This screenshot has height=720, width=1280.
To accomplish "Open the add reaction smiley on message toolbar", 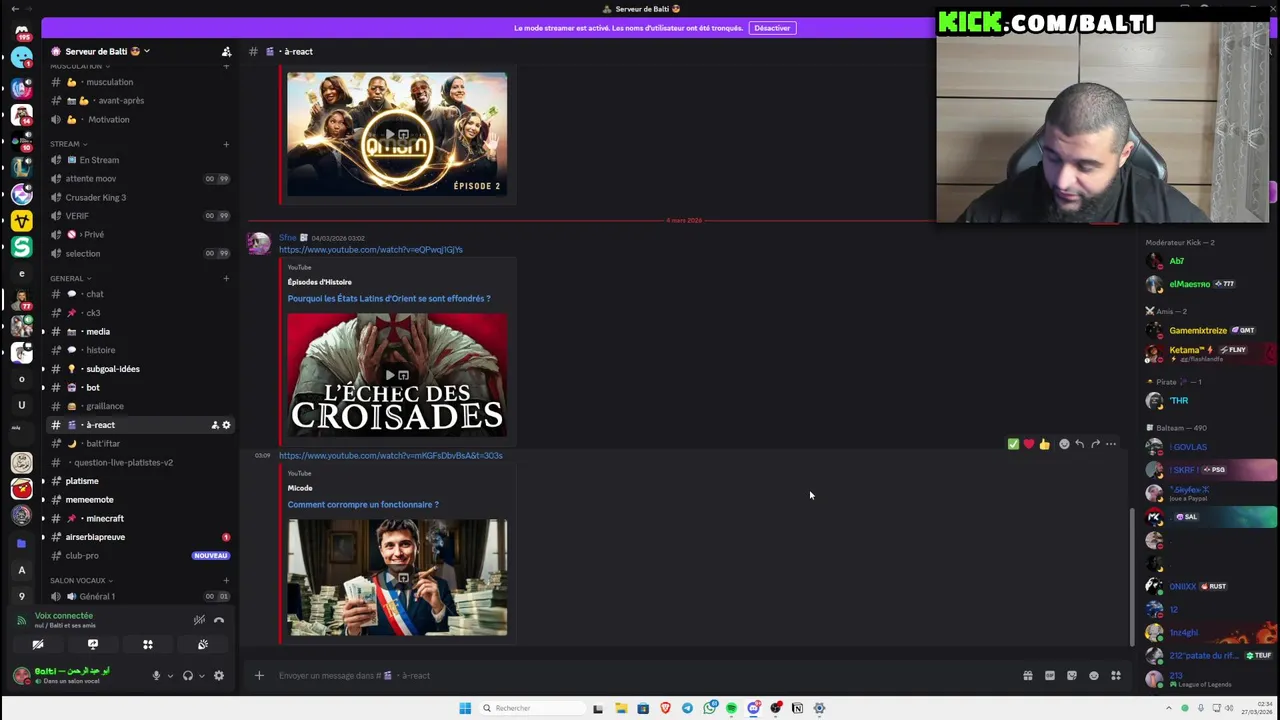I will tap(1064, 444).
